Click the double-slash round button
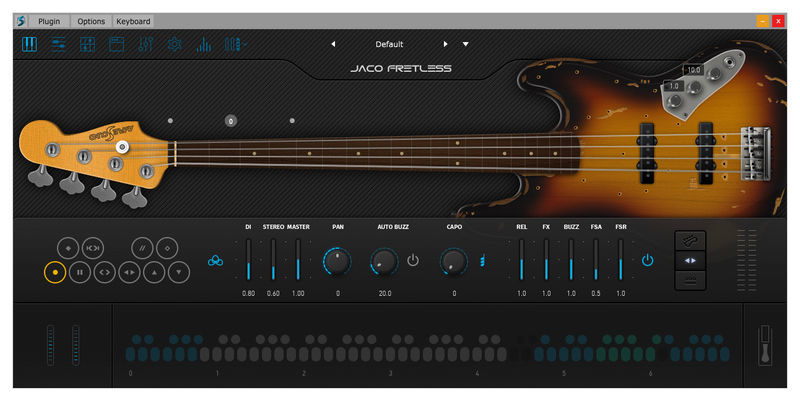The width and height of the screenshot is (800, 401). point(142,248)
